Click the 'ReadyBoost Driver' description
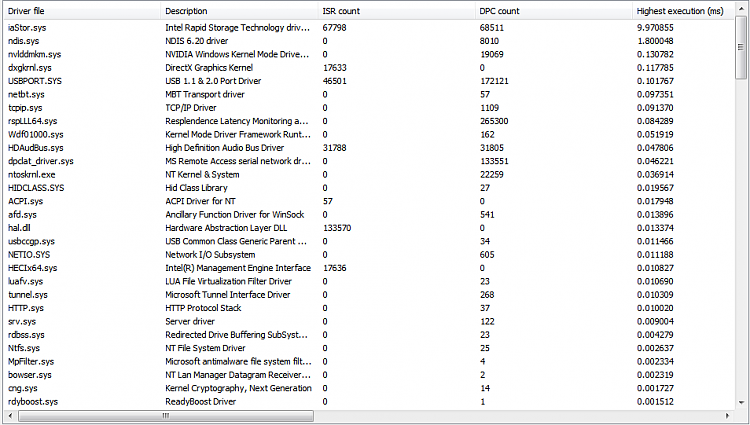Viewport: 750px width, 425px height. [200, 402]
